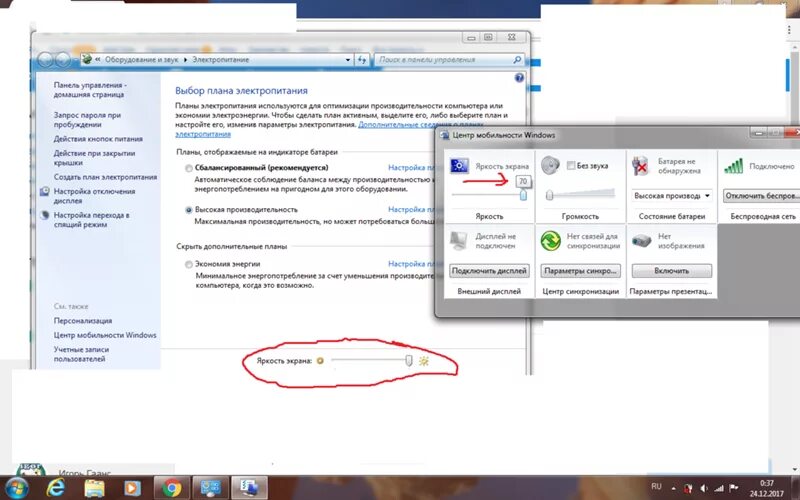Open 'Учетные записи пользователей' link
This screenshot has height=500, width=800.
(x=81, y=354)
